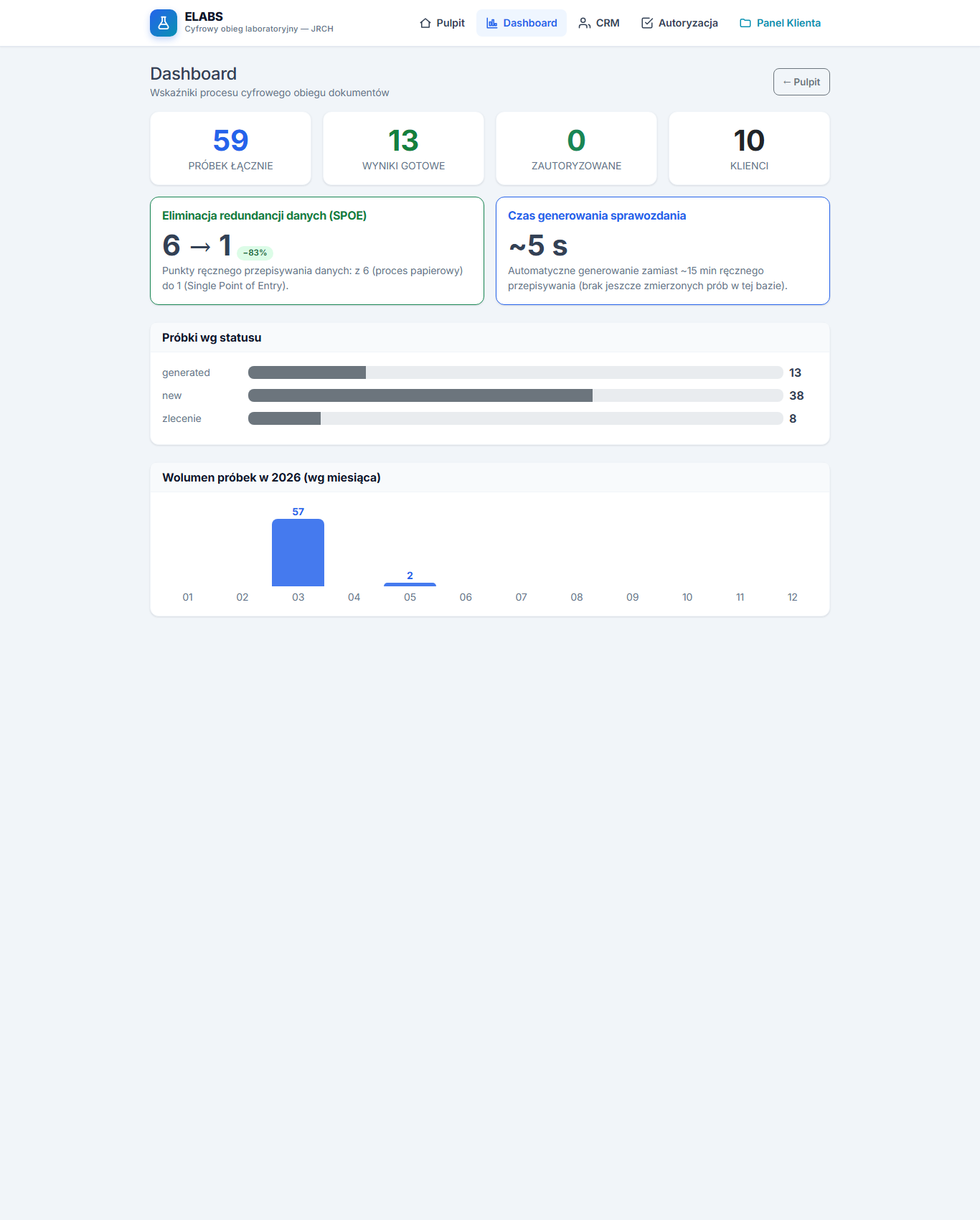Viewport: 980px width, 1220px height.
Task: Click the 0 Zautoryzowane stat card
Action: click(576, 149)
